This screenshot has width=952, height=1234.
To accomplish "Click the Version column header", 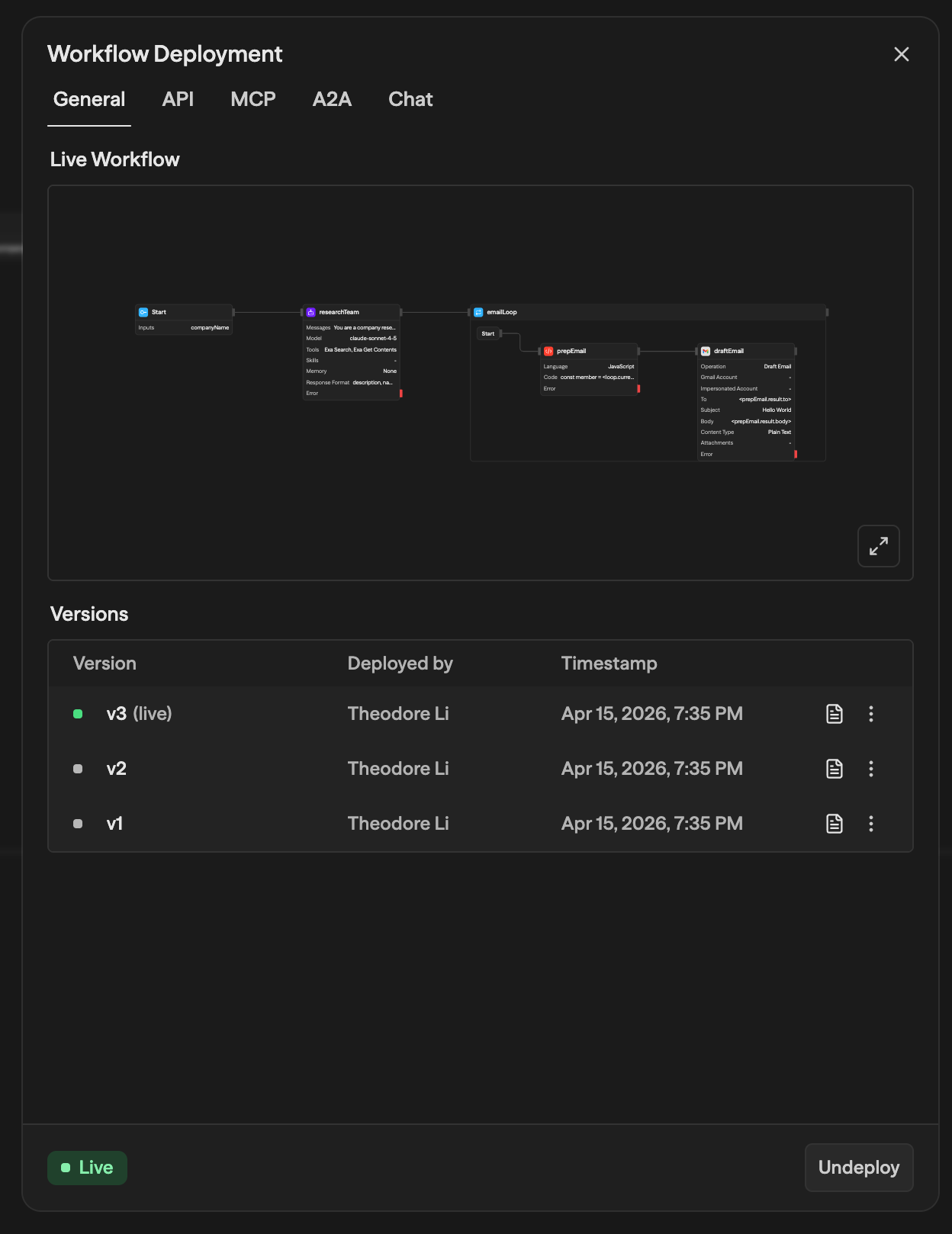I will tap(105, 664).
